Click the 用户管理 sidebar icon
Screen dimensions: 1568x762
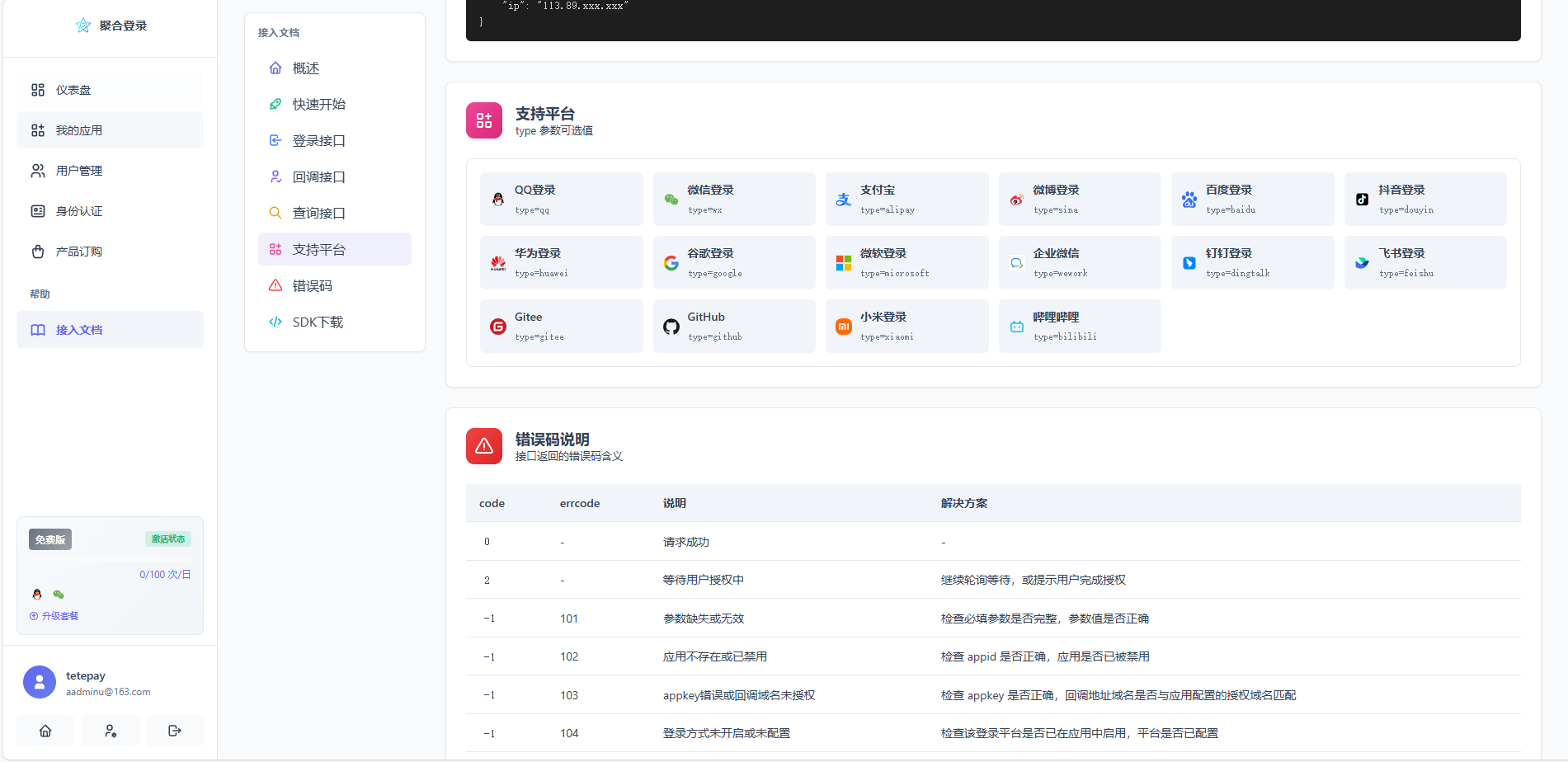pos(38,170)
